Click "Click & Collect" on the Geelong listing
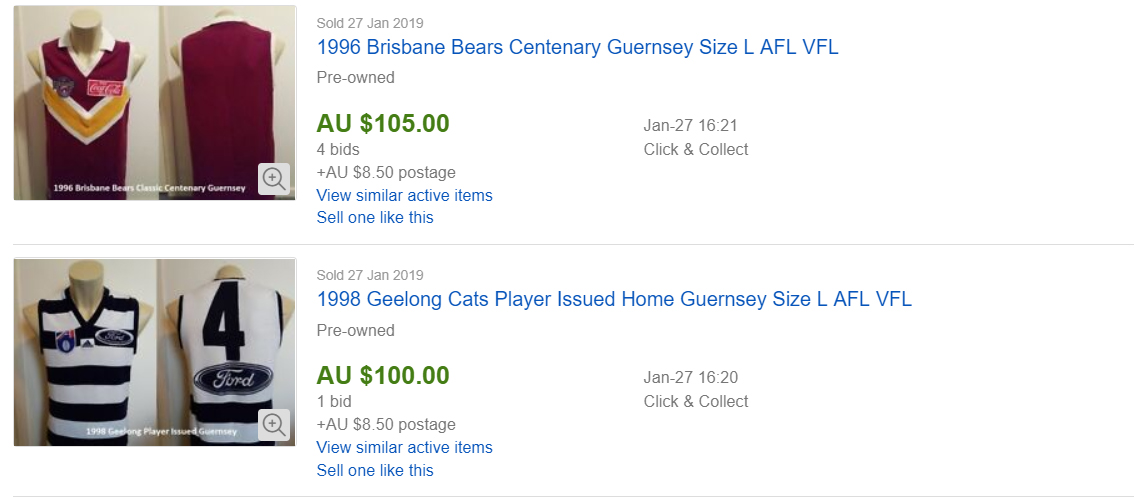Screen dimensions: 1143x498 click(696, 402)
